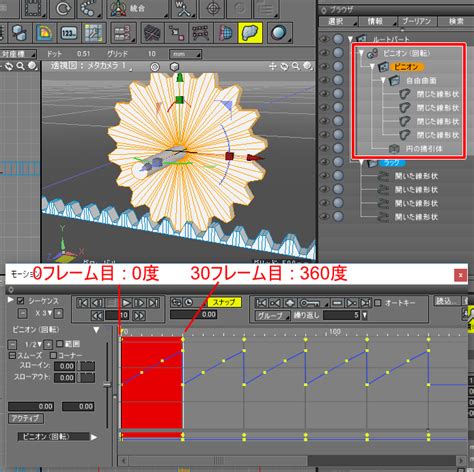Select the 円の掃引体 tree item
The width and height of the screenshot is (474, 472).
pos(424,149)
